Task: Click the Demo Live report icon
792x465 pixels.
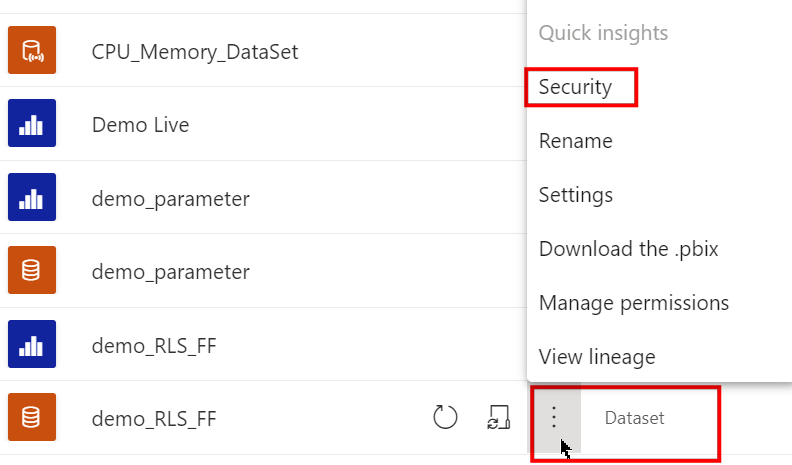Action: [32, 123]
